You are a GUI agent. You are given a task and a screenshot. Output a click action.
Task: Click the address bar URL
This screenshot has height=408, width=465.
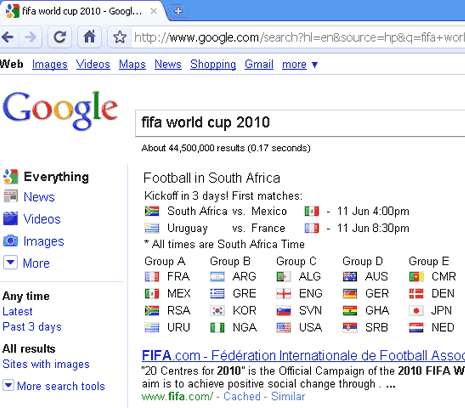(x=298, y=37)
